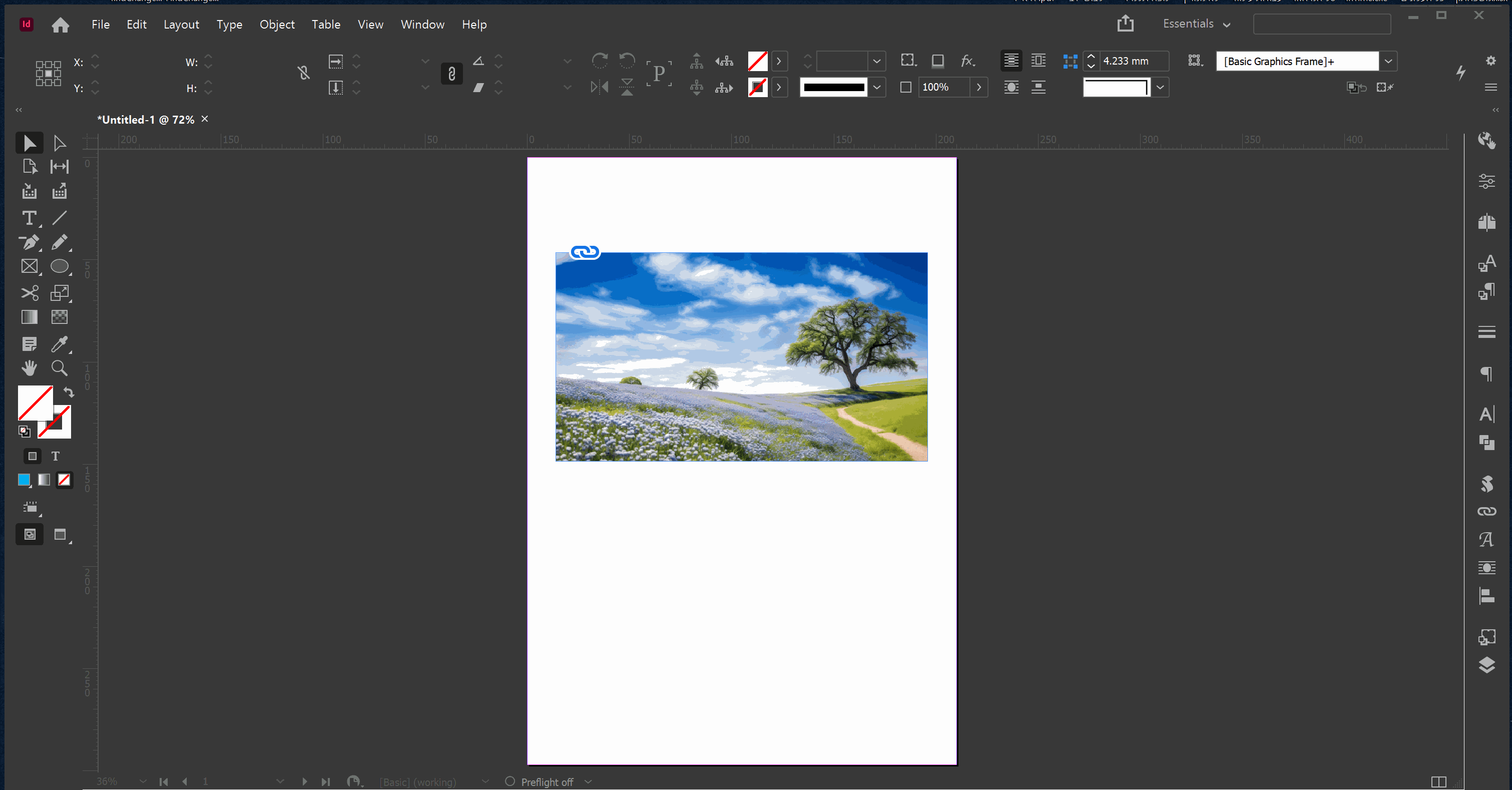Expand the Basic Graphics Frame style dropdown
Image resolution: width=1512 pixels, height=790 pixels.
(1388, 61)
